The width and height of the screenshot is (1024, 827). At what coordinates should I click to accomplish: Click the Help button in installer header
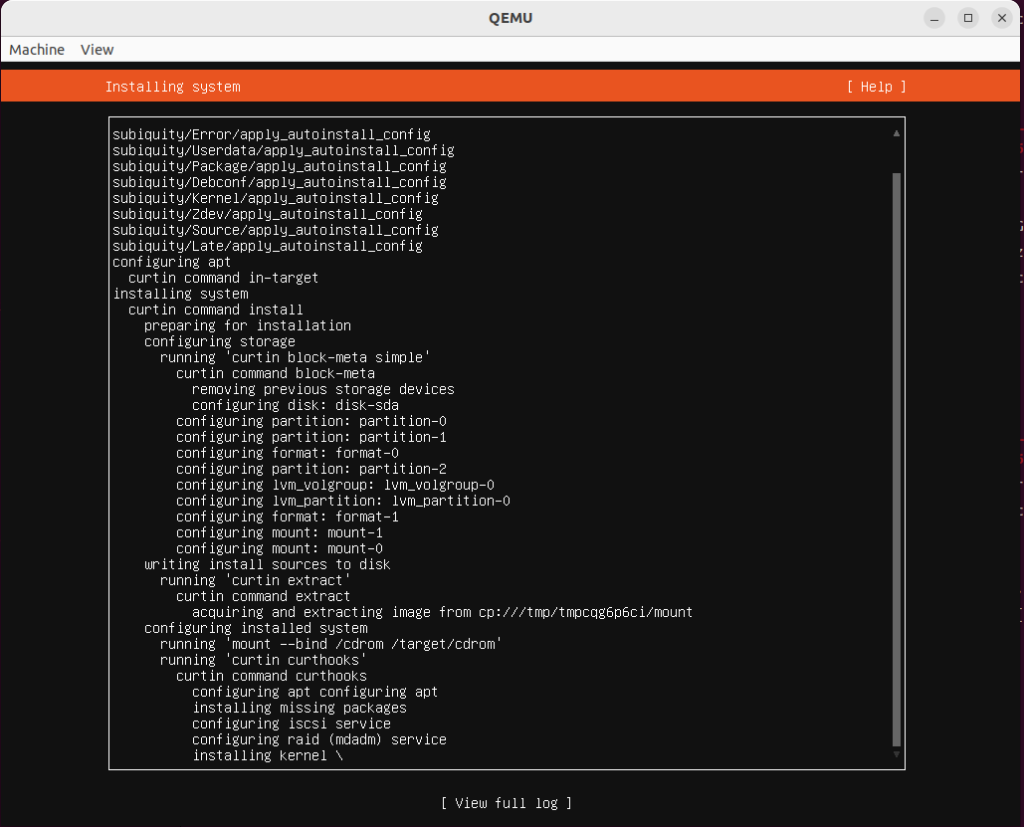click(x=876, y=87)
